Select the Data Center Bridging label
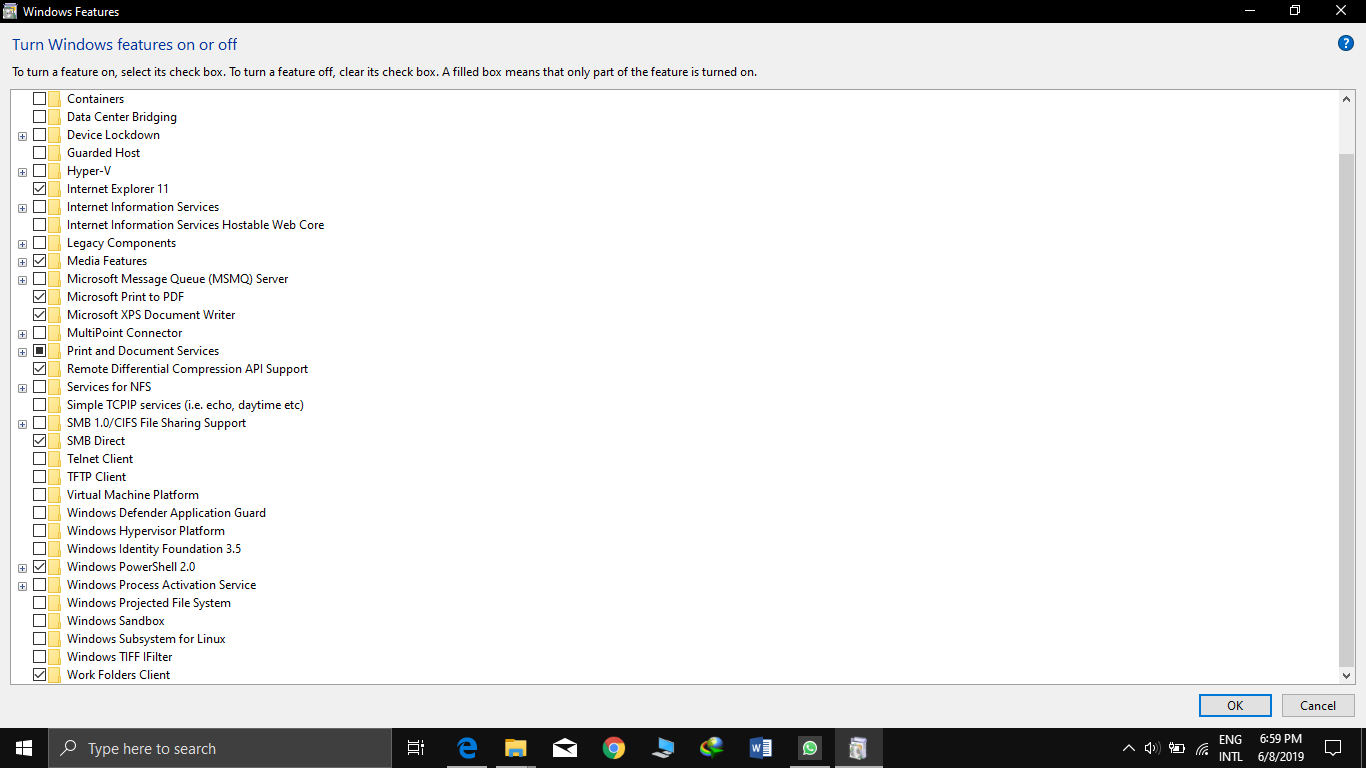The height and width of the screenshot is (768, 1366). 122,117
